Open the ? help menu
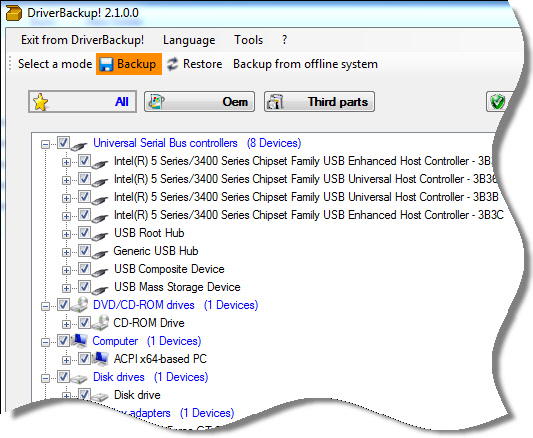Viewport: 533px width, 438px height. point(284,40)
